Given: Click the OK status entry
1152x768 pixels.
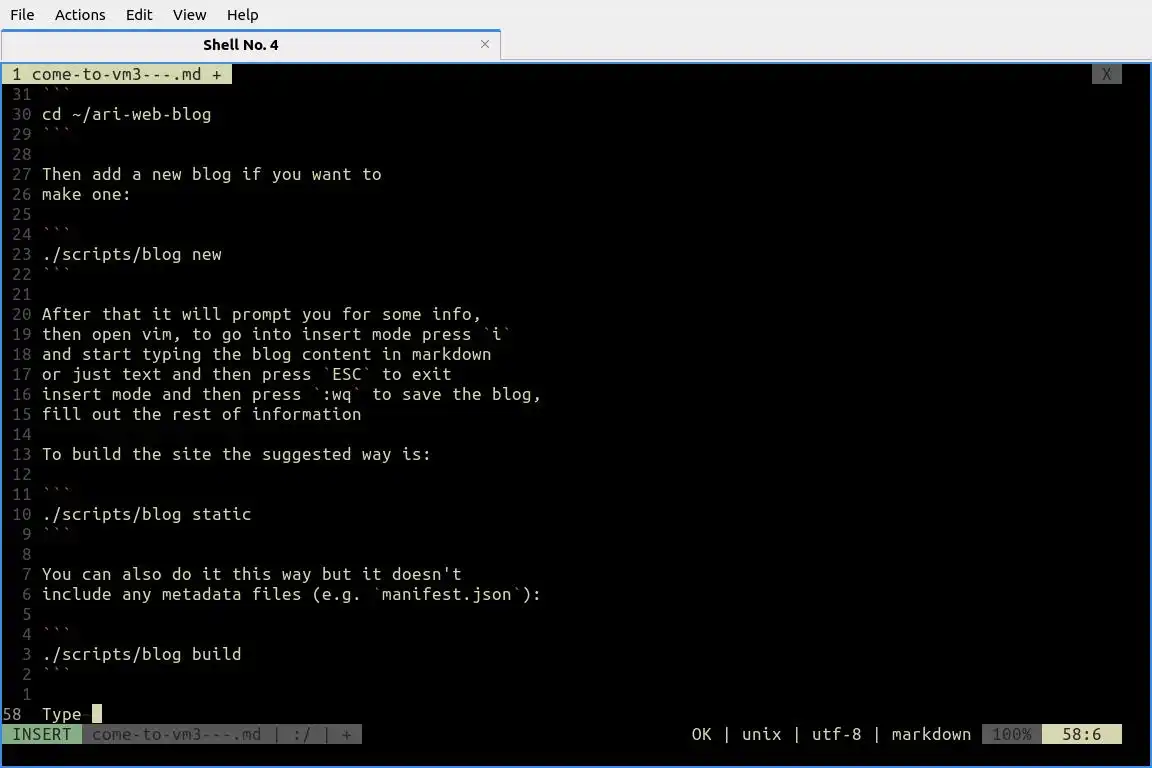Looking at the screenshot, I should click(x=702, y=734).
